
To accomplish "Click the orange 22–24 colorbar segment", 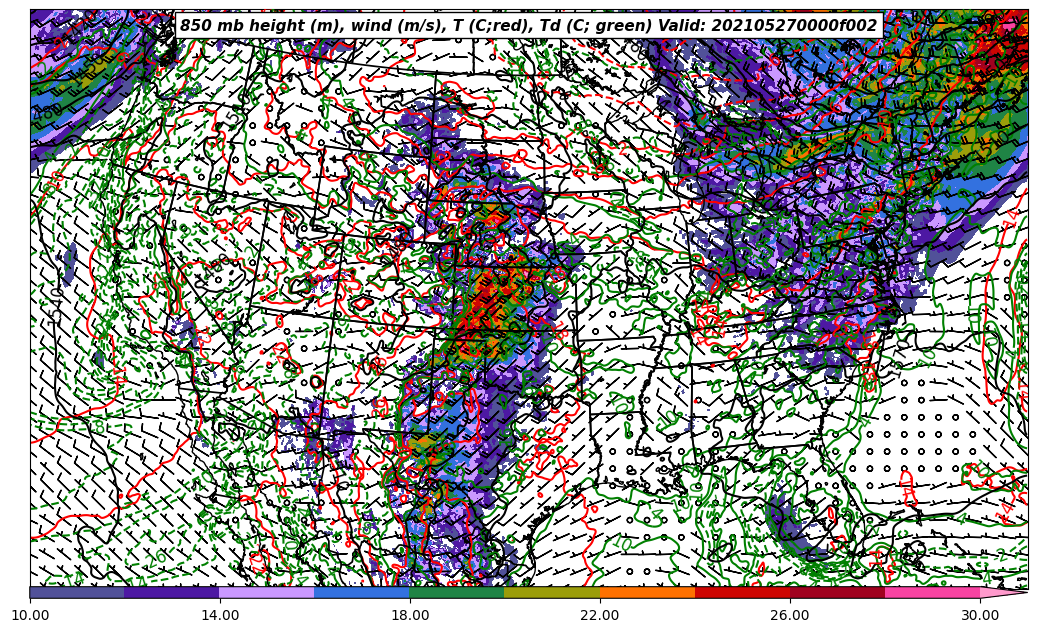I will (x=647, y=592).
